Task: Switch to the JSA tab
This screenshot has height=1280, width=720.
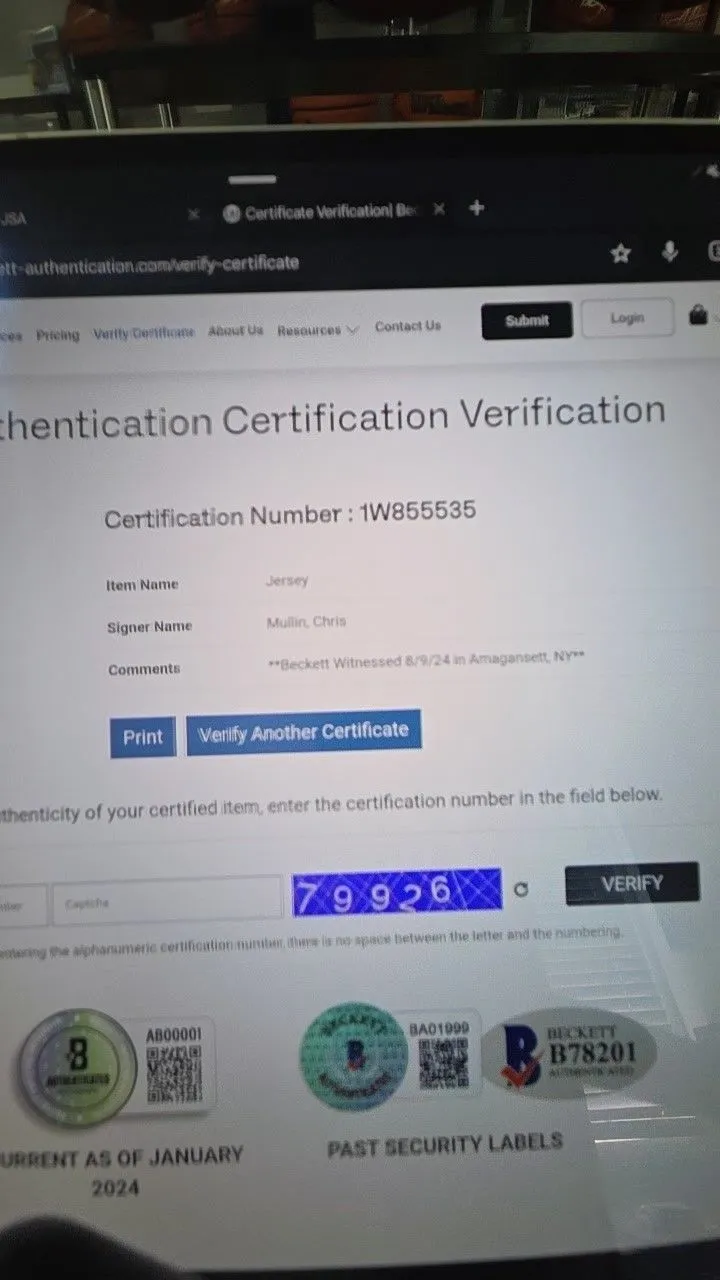Action: [x=14, y=218]
